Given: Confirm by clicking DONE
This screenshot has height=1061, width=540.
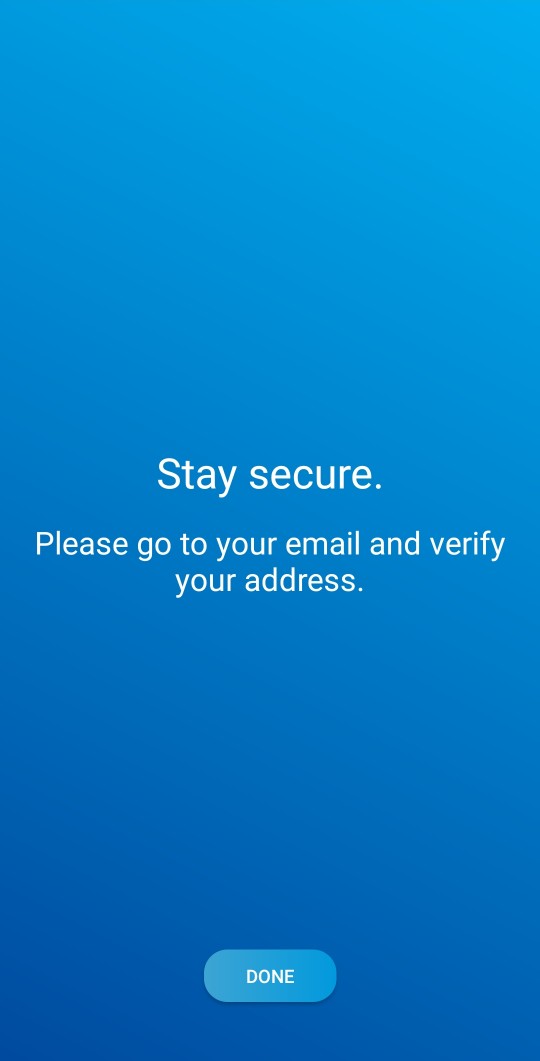Looking at the screenshot, I should tap(270, 976).
